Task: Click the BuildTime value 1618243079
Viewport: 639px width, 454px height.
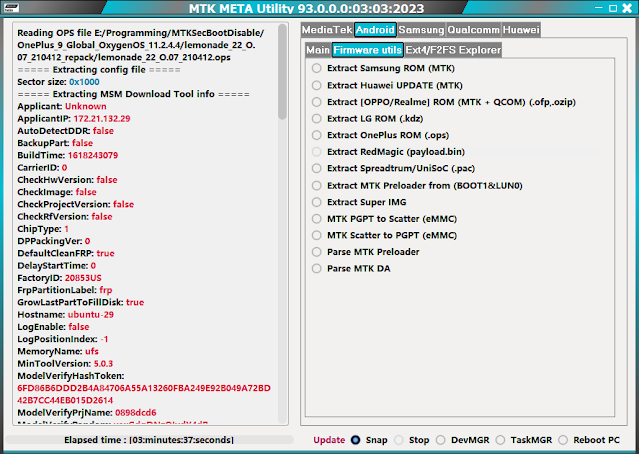Action: [93, 155]
